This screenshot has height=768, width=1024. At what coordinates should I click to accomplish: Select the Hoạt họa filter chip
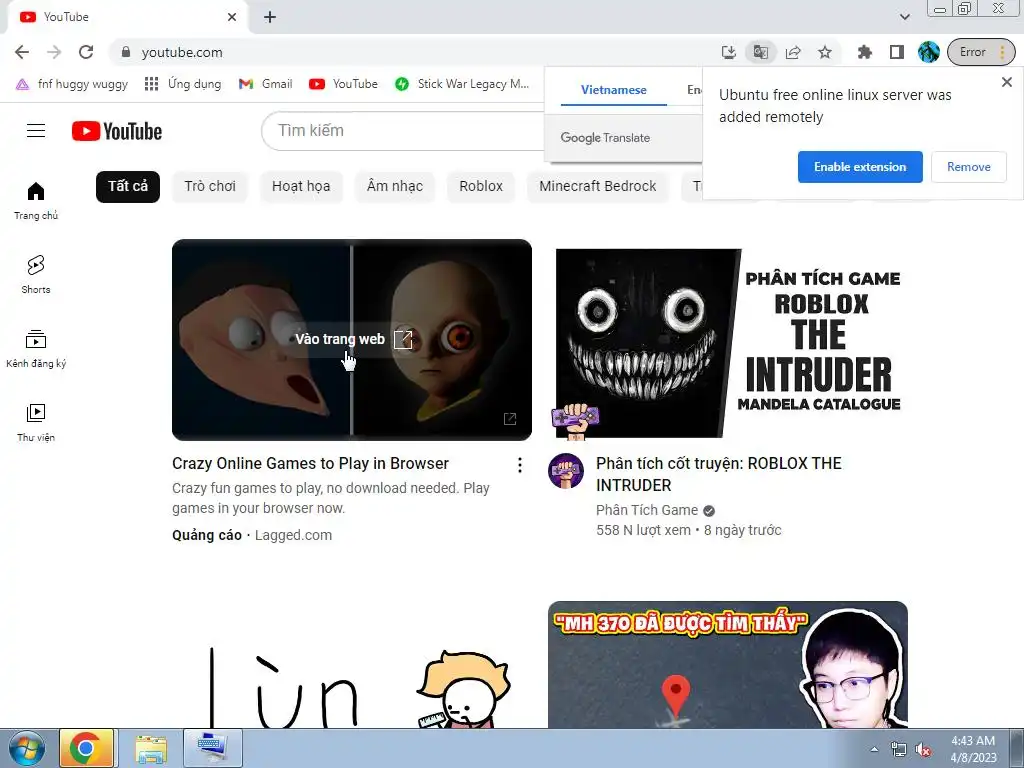[301, 186]
